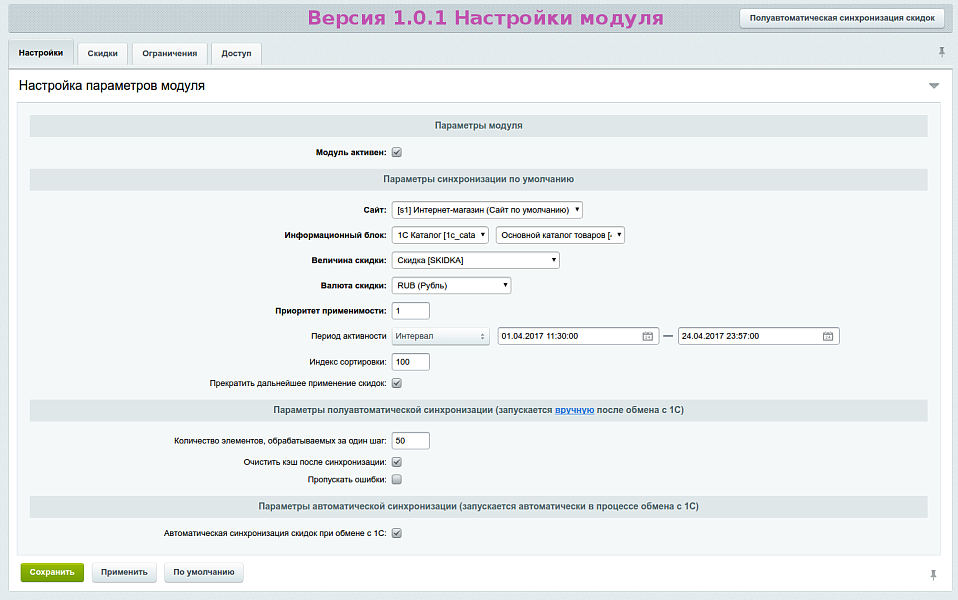
Task: Open the 'Доступ' tab
Action: tap(235, 54)
